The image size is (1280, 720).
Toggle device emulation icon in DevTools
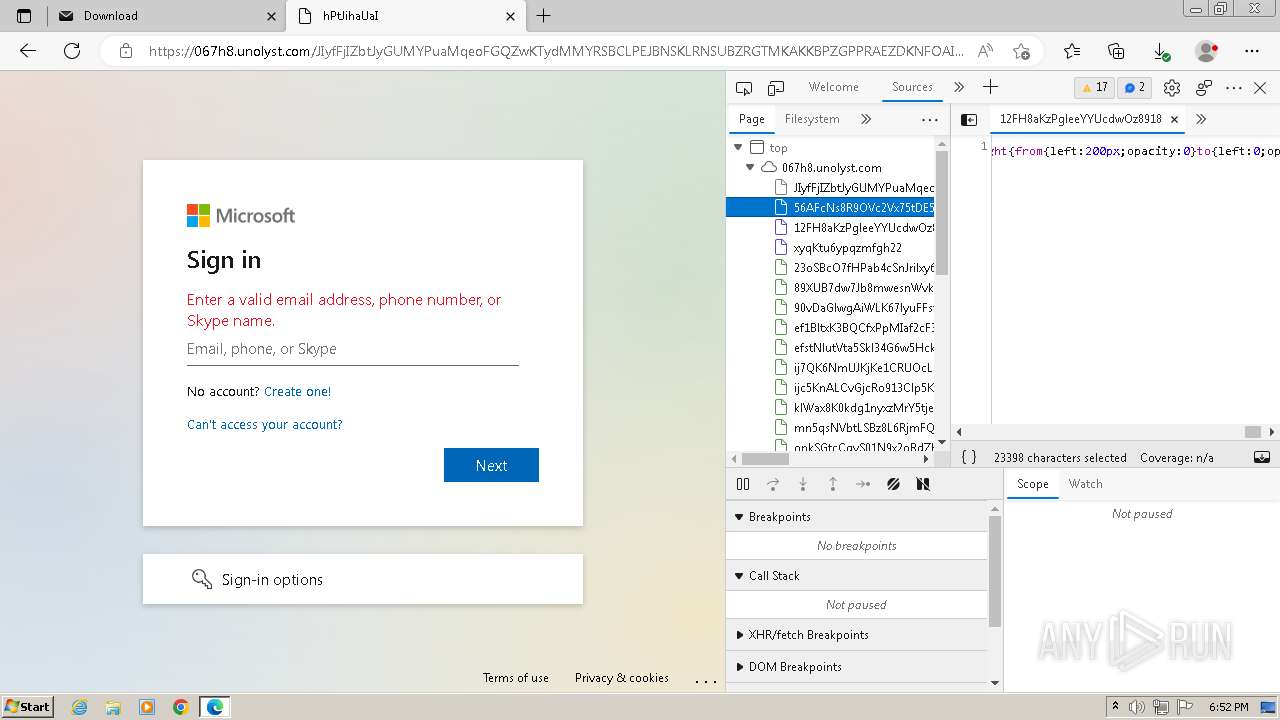776,88
